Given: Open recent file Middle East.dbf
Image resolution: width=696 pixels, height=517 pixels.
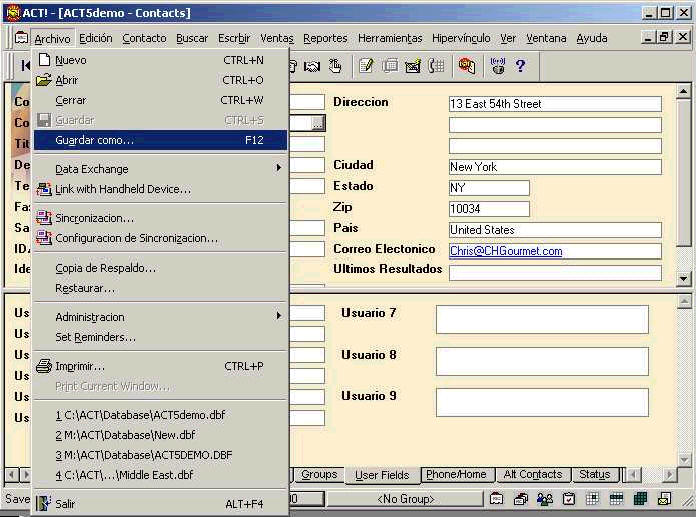Looking at the screenshot, I should 161,475.
